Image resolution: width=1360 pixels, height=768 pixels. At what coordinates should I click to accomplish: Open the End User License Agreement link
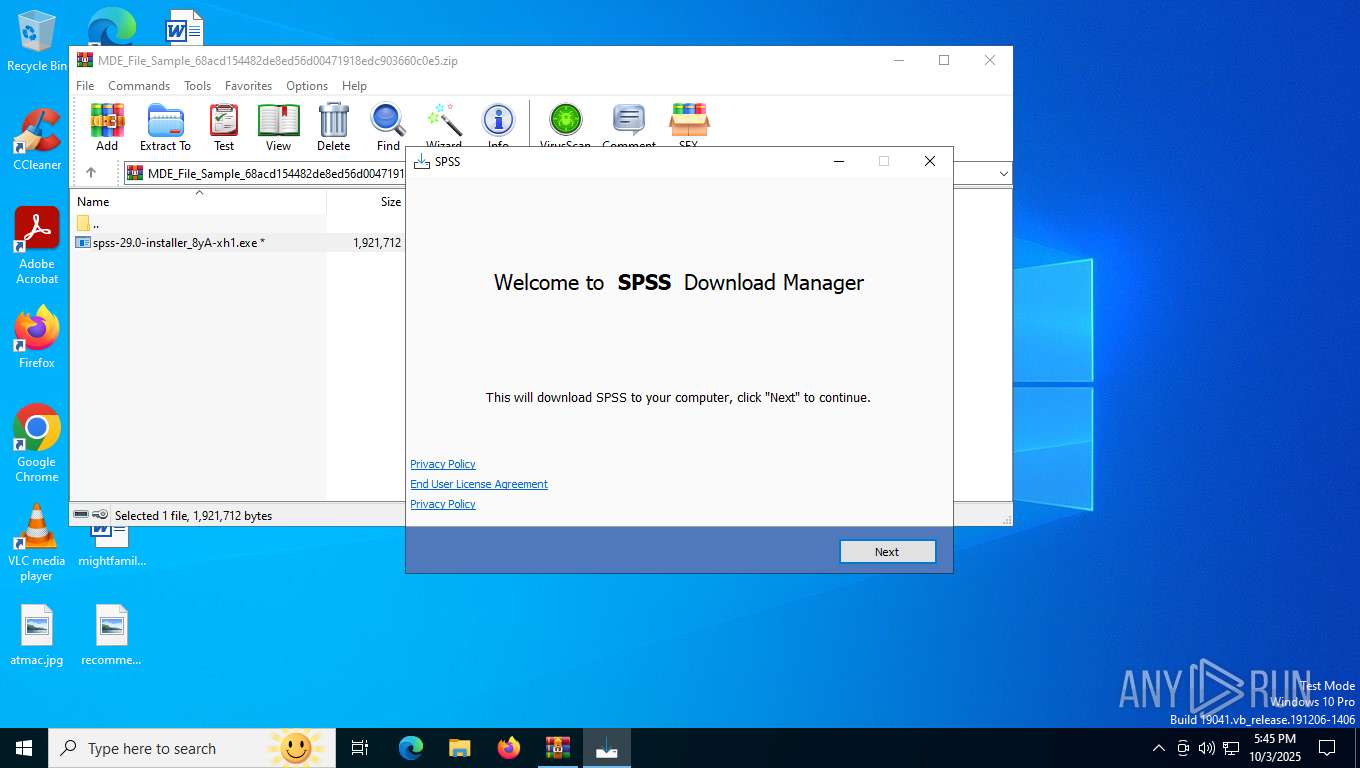click(479, 484)
